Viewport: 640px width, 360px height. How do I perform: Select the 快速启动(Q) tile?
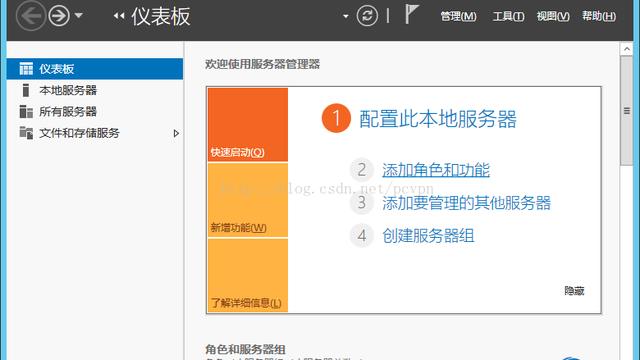(x=248, y=124)
